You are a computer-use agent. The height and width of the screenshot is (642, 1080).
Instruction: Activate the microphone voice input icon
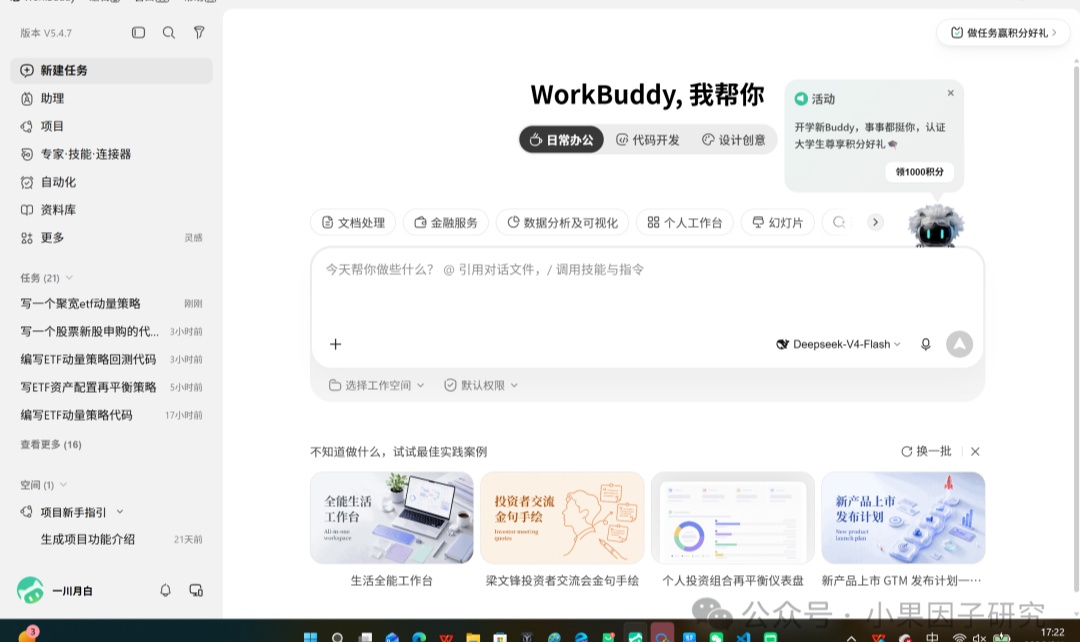tap(926, 344)
